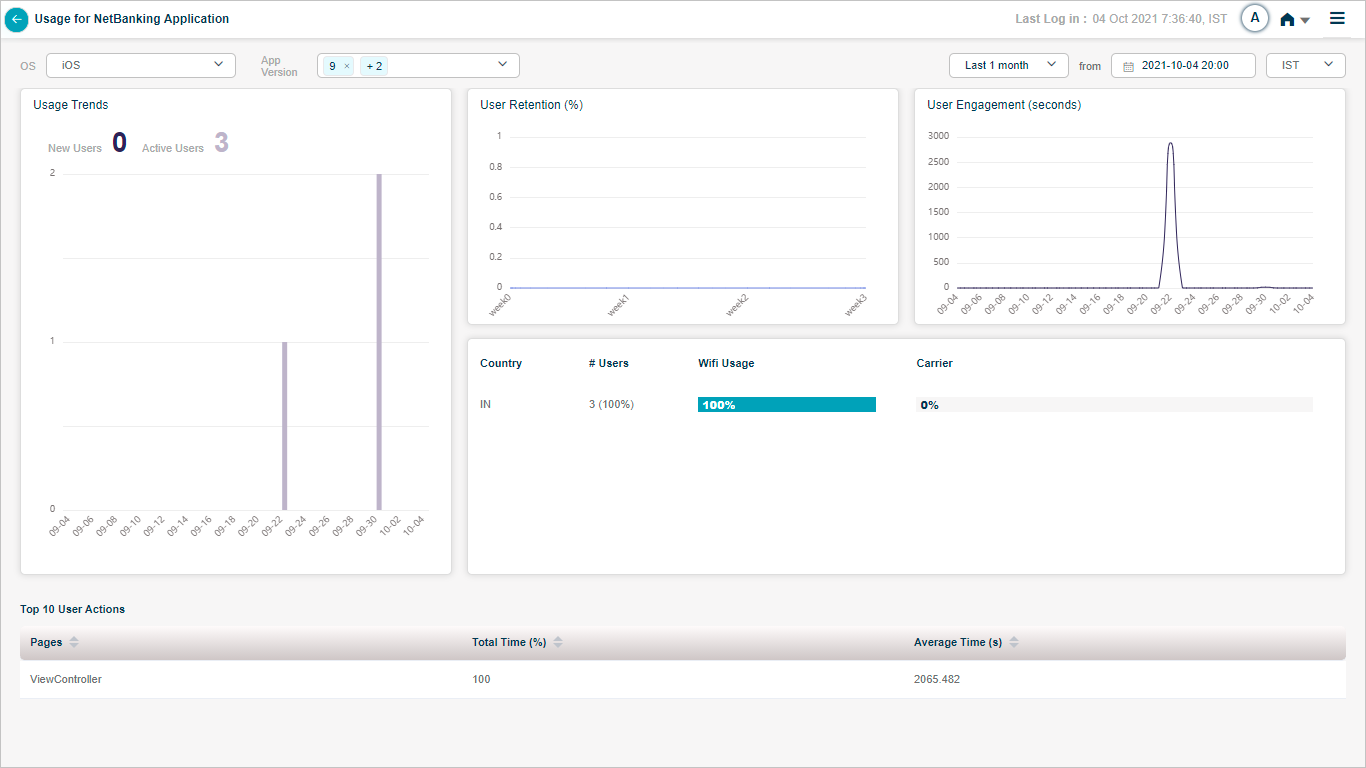Open the Last 1 month range dropdown
This screenshot has height=768, width=1366.
point(1009,65)
